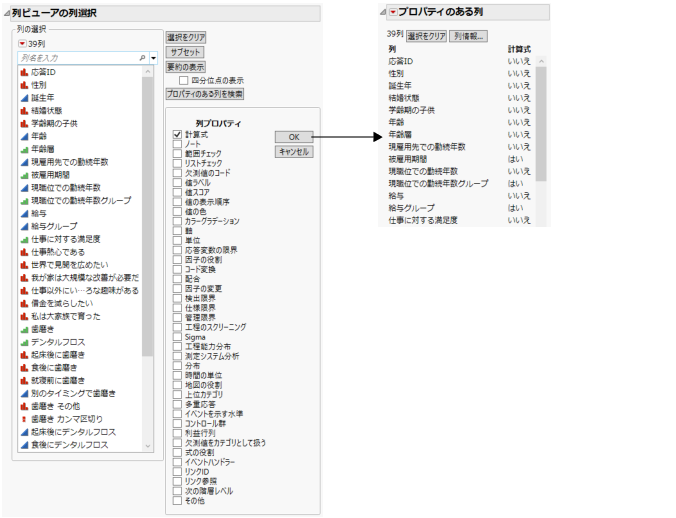The height and width of the screenshot is (518, 676).
Task: Check the 値の色 checkbox
Action: tap(177, 212)
